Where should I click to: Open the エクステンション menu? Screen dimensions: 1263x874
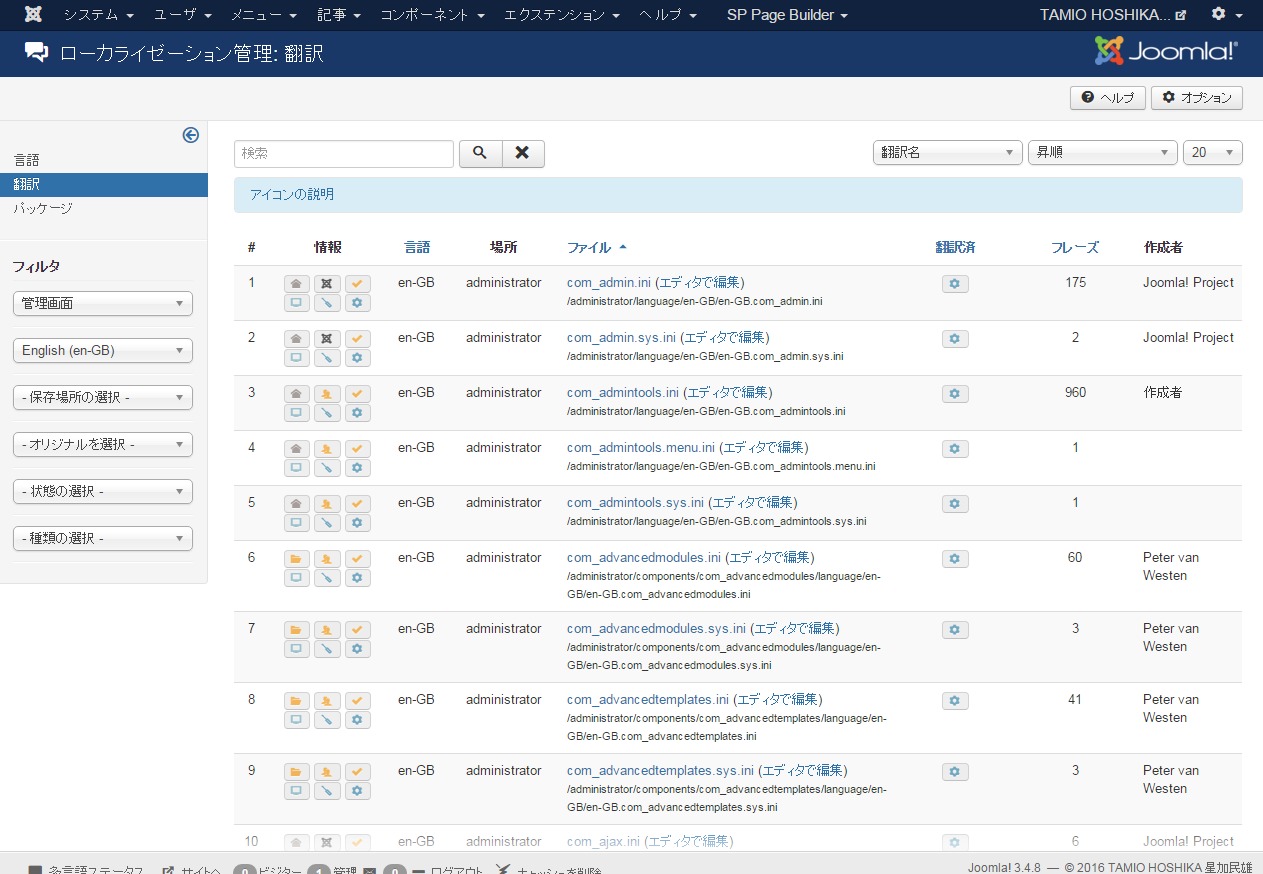click(x=561, y=15)
